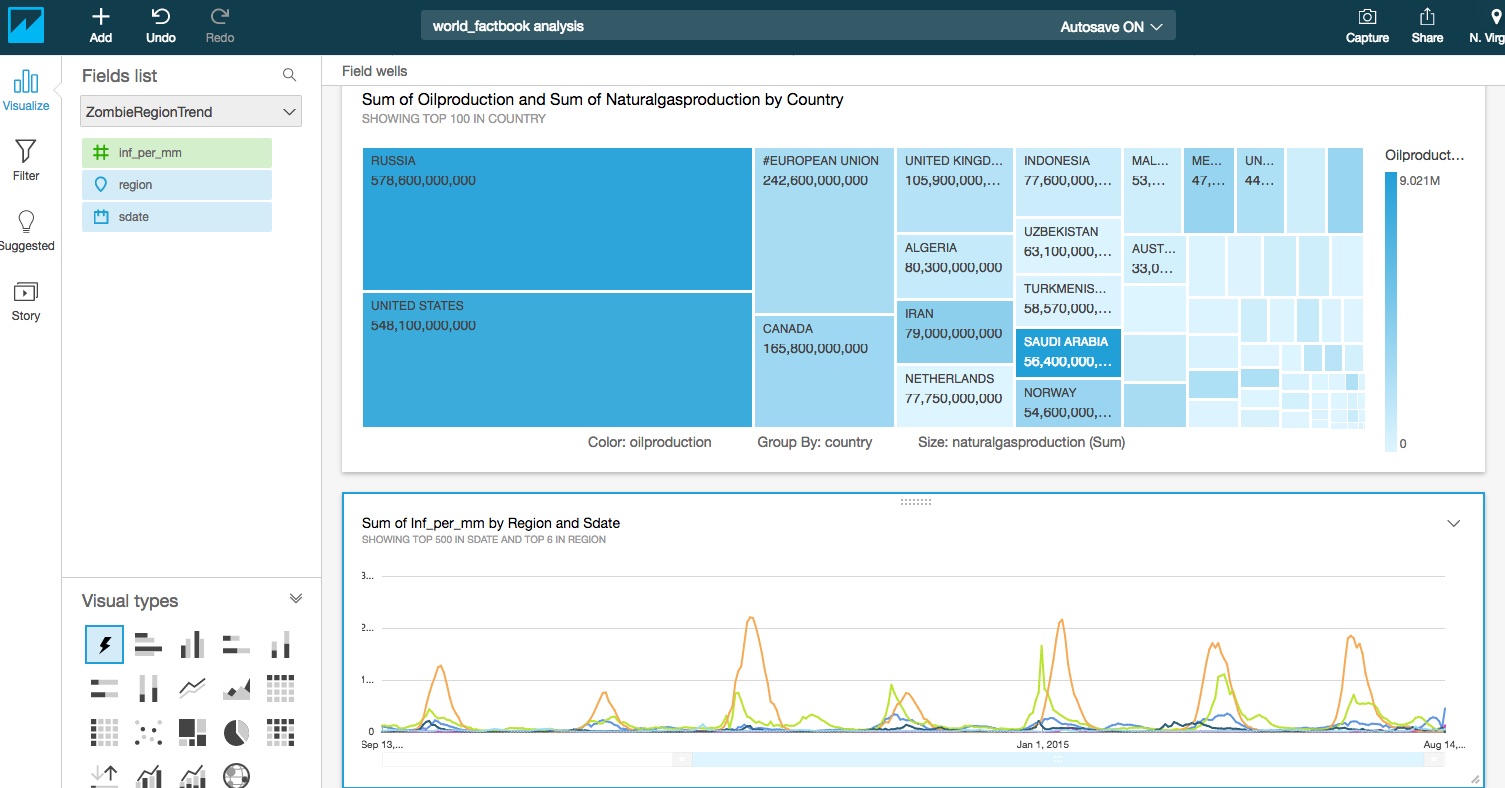The width and height of the screenshot is (1505, 788).
Task: Click the line chart resize corner handle
Action: (x=1475, y=779)
